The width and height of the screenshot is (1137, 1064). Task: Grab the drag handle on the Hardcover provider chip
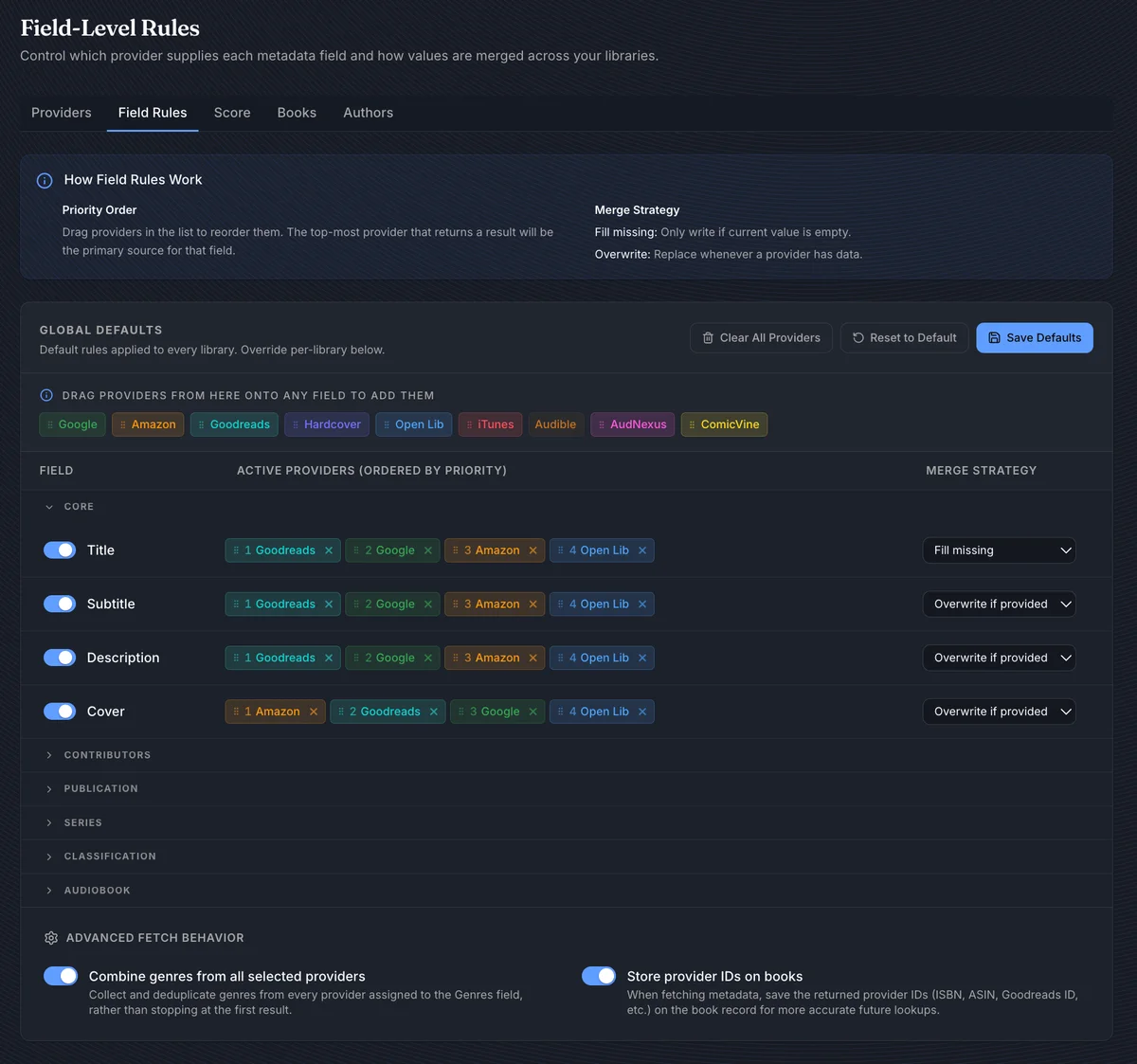[296, 424]
